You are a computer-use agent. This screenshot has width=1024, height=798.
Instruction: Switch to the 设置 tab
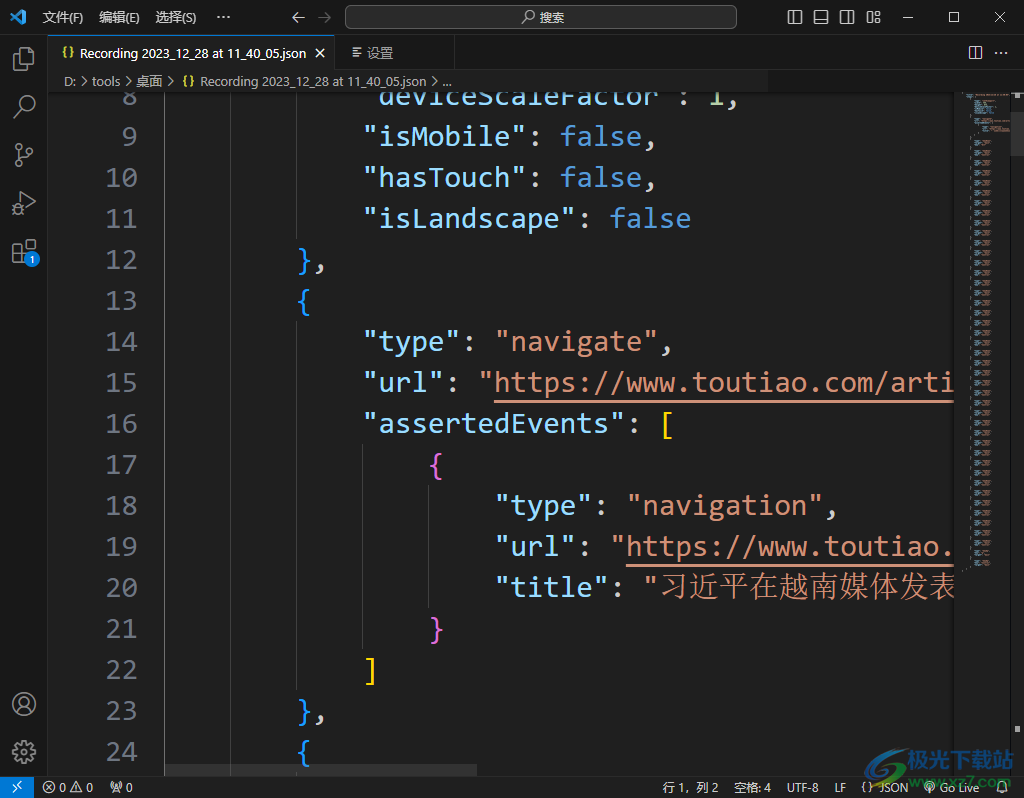click(x=394, y=53)
